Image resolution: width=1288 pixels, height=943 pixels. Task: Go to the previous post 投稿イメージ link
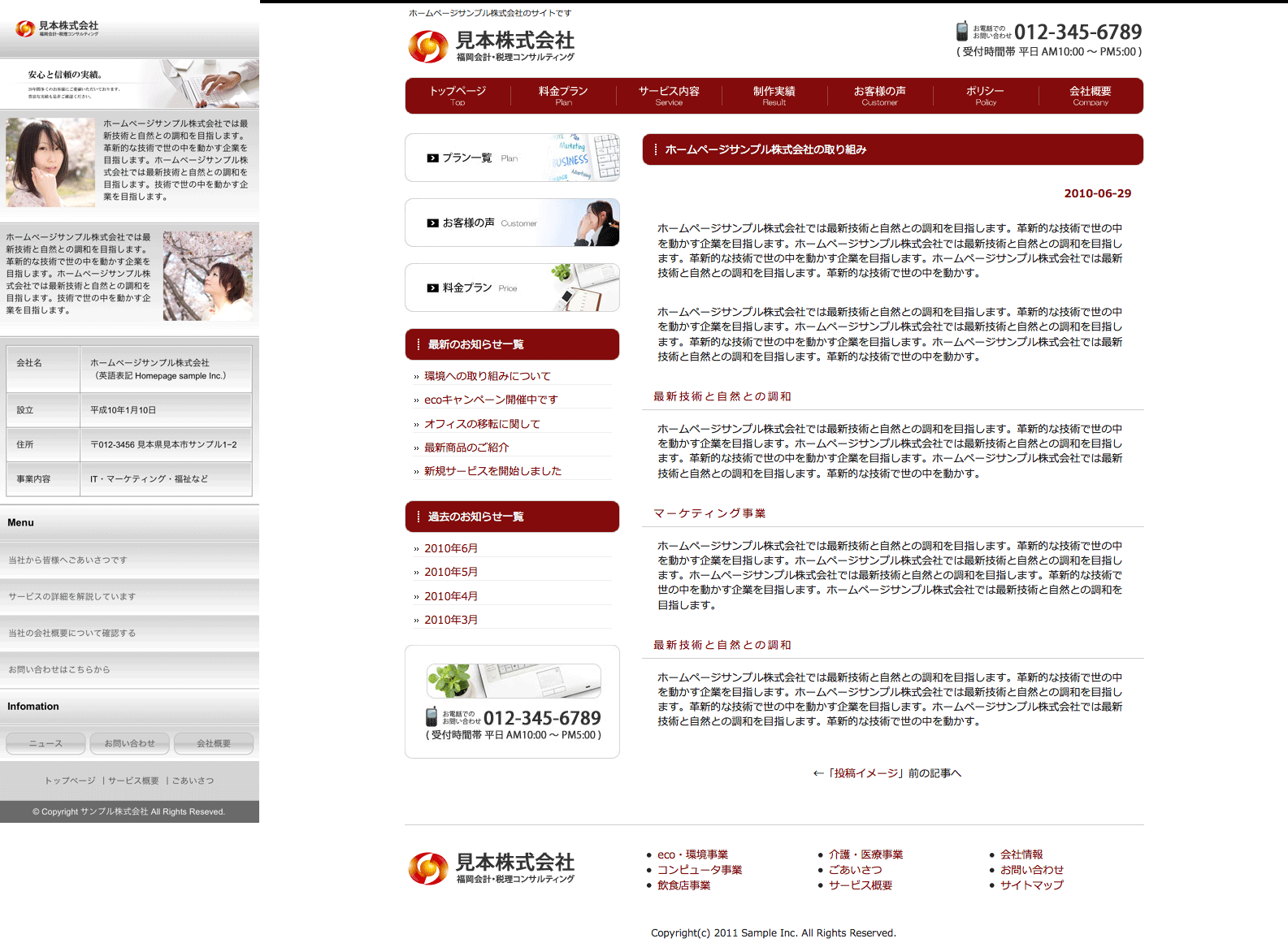pos(887,773)
